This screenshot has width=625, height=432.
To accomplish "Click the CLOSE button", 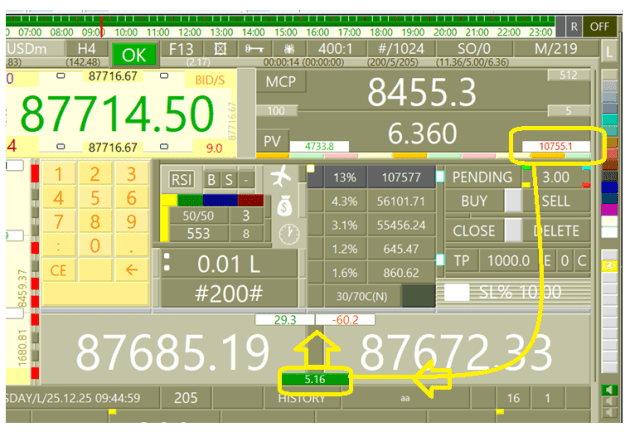I will (474, 230).
